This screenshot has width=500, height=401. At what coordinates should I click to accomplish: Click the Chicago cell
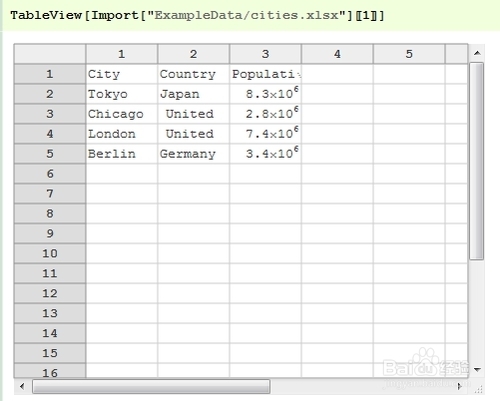122,114
